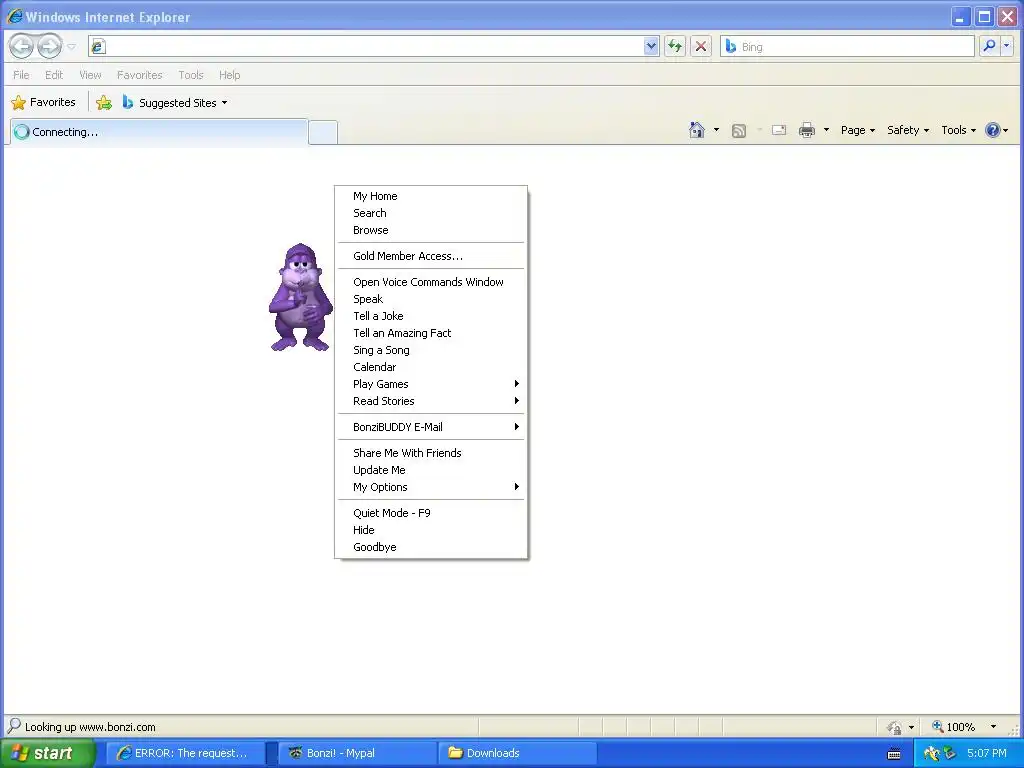Viewport: 1024px width, 768px height.
Task: Select Open Voice Commands Window
Action: click(431, 282)
